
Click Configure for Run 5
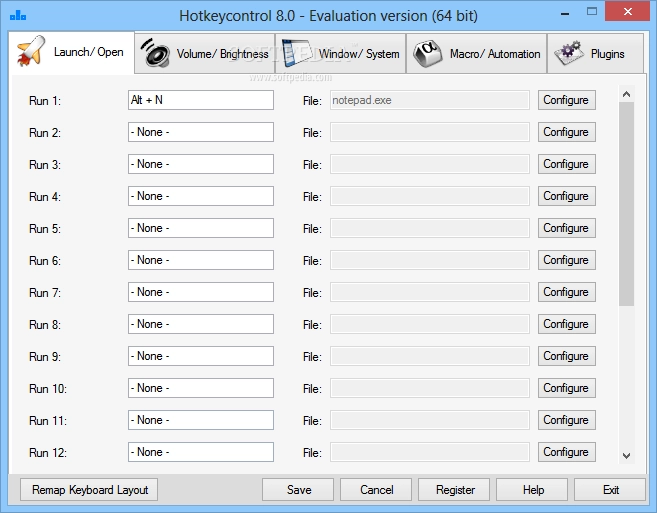566,228
